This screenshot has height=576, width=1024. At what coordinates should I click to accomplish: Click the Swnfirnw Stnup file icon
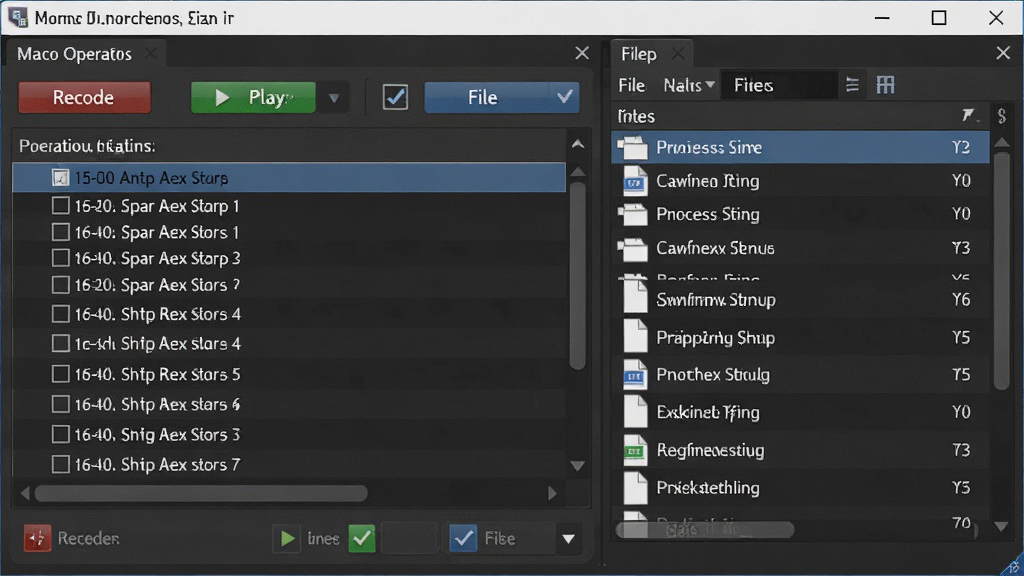coord(635,296)
